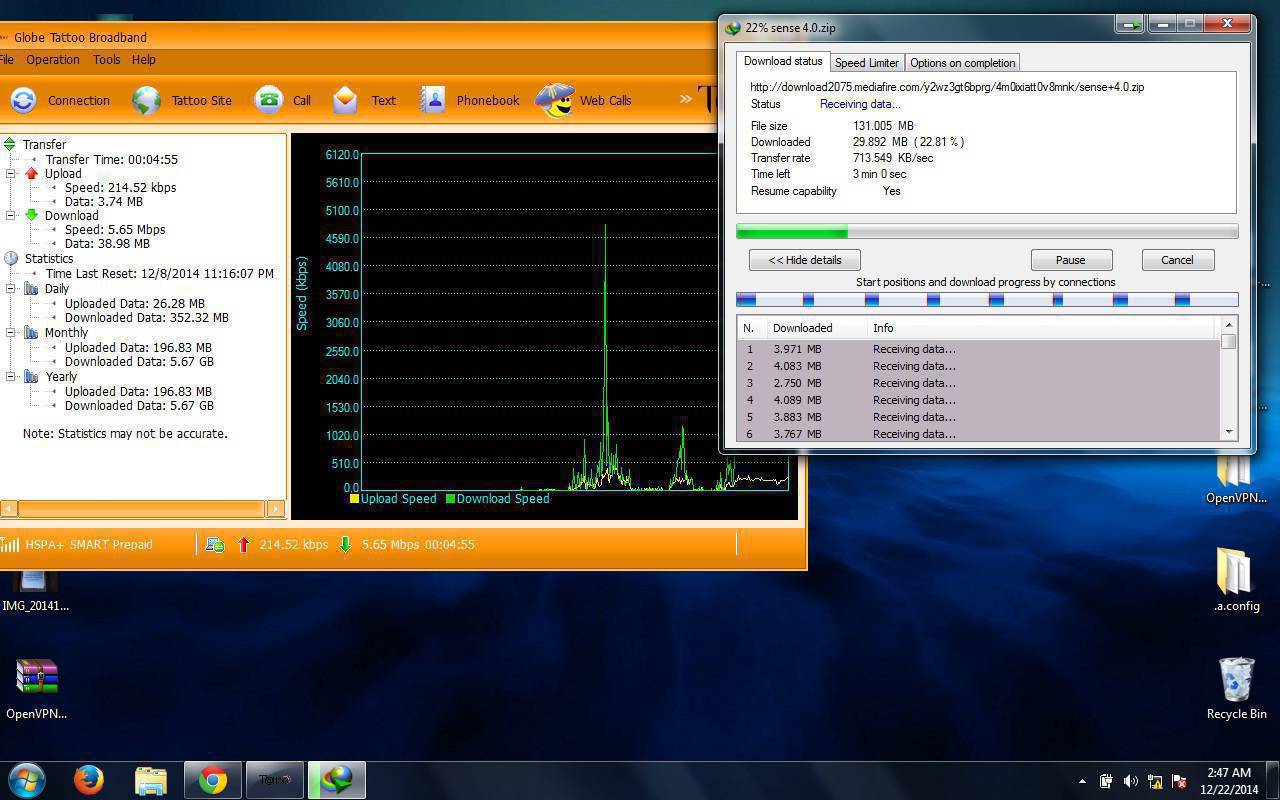Open the Connection toolbar icon

(23, 100)
